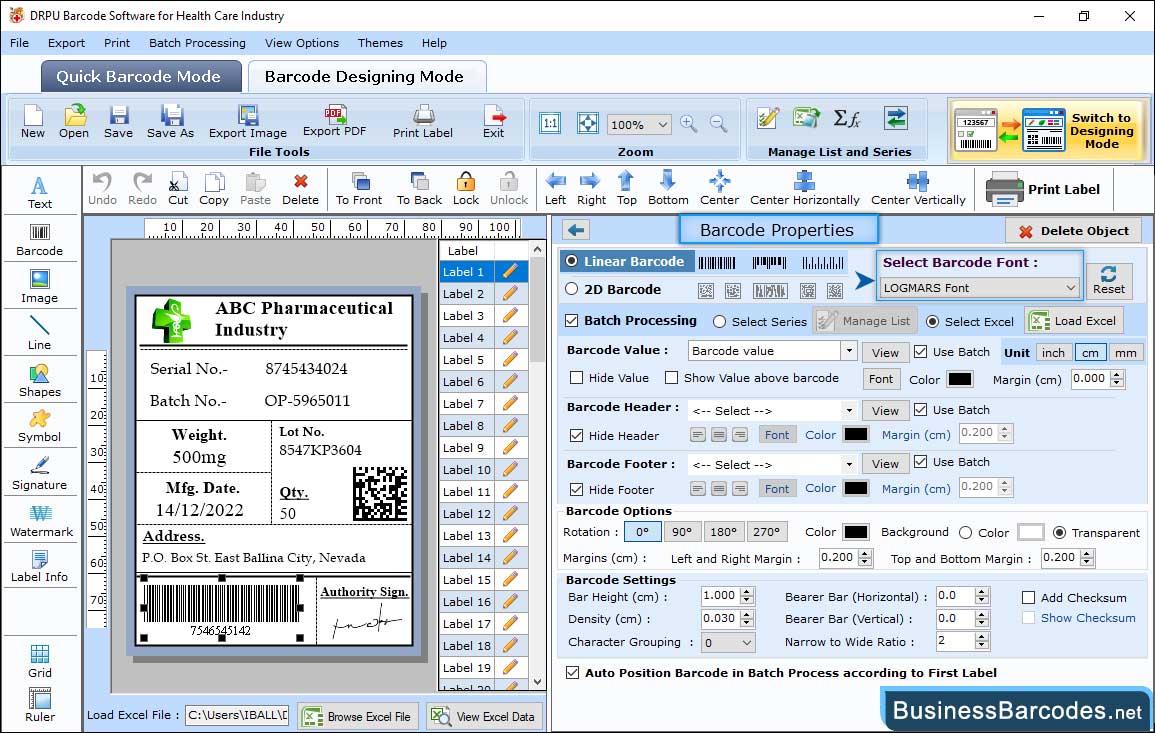This screenshot has height=733, width=1155.
Task: Pick the barcode value Color swatch
Action: click(x=960, y=379)
